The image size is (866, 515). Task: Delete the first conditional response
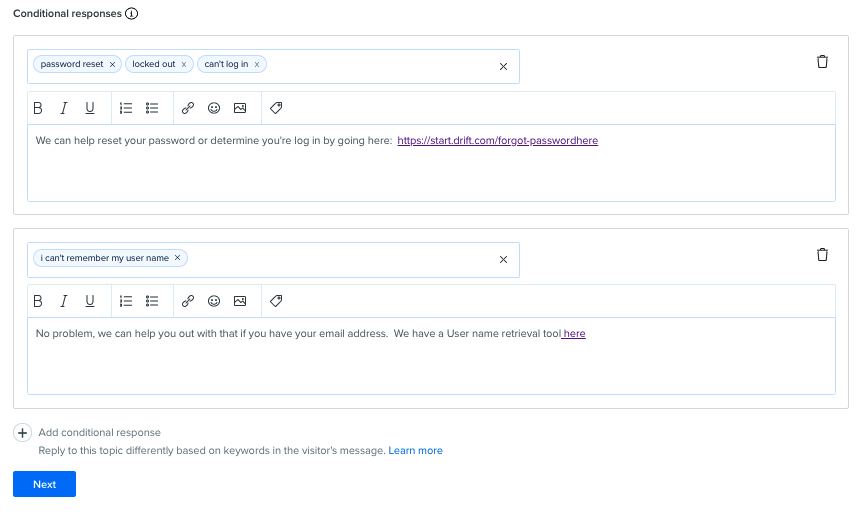822,62
